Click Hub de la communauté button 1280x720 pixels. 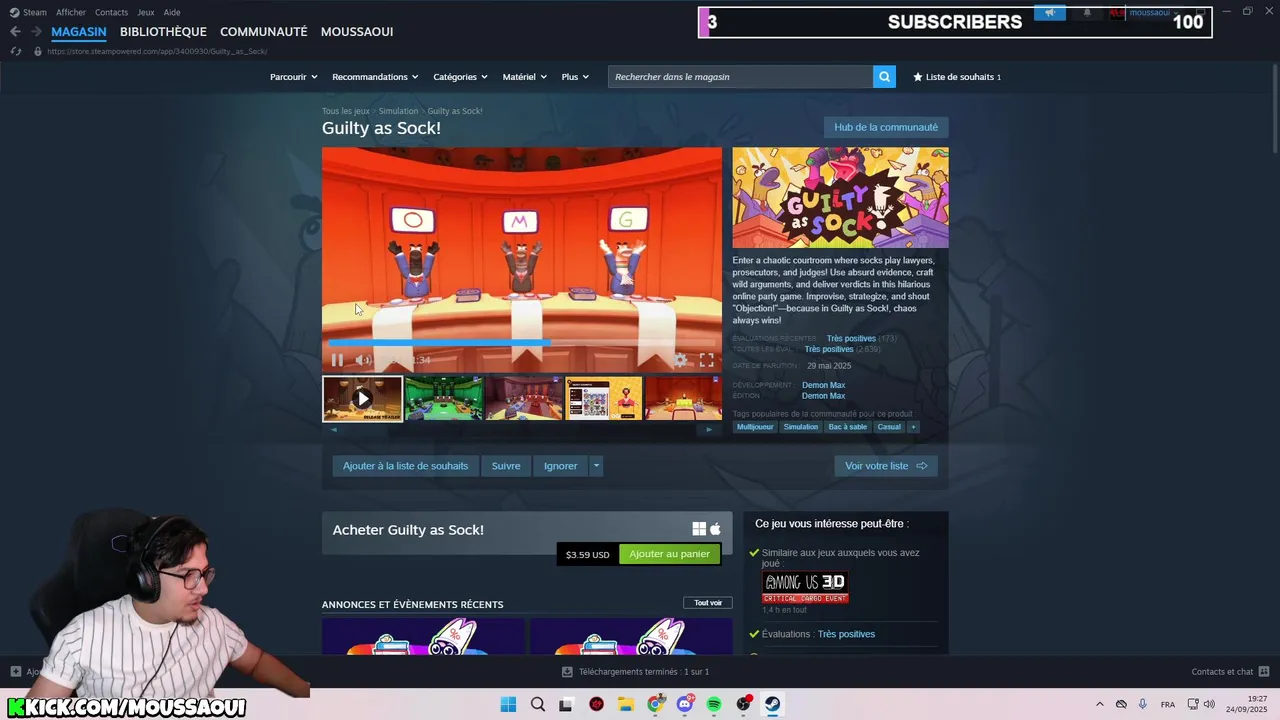(886, 127)
